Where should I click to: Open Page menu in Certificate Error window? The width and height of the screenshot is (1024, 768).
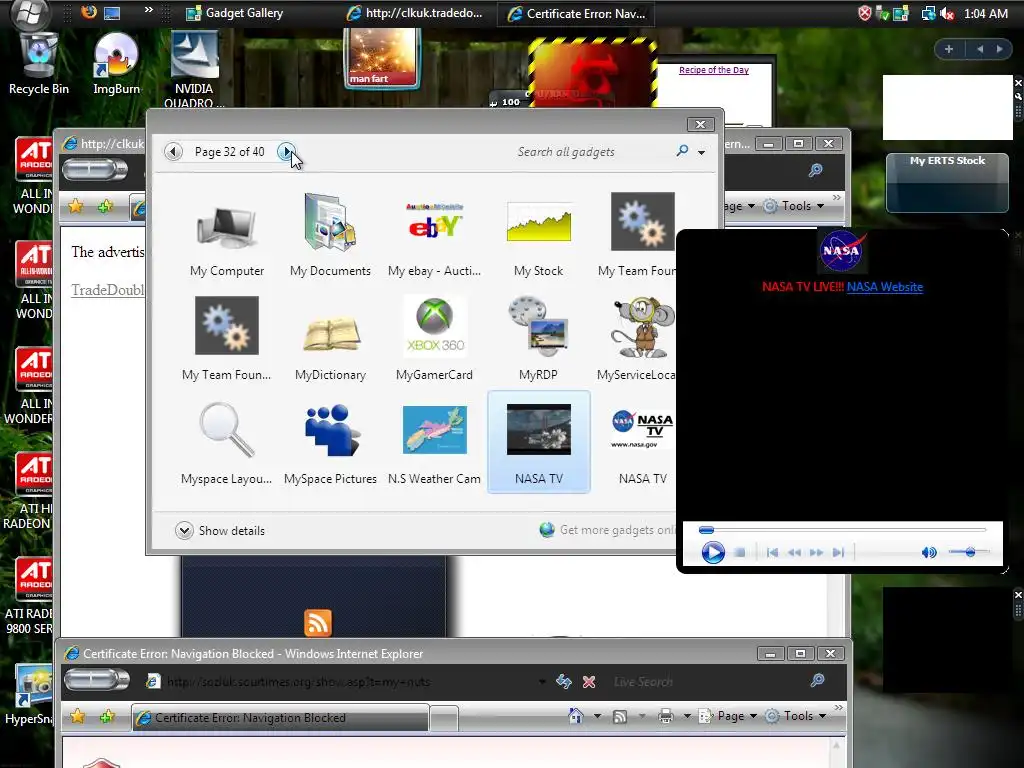coord(728,716)
